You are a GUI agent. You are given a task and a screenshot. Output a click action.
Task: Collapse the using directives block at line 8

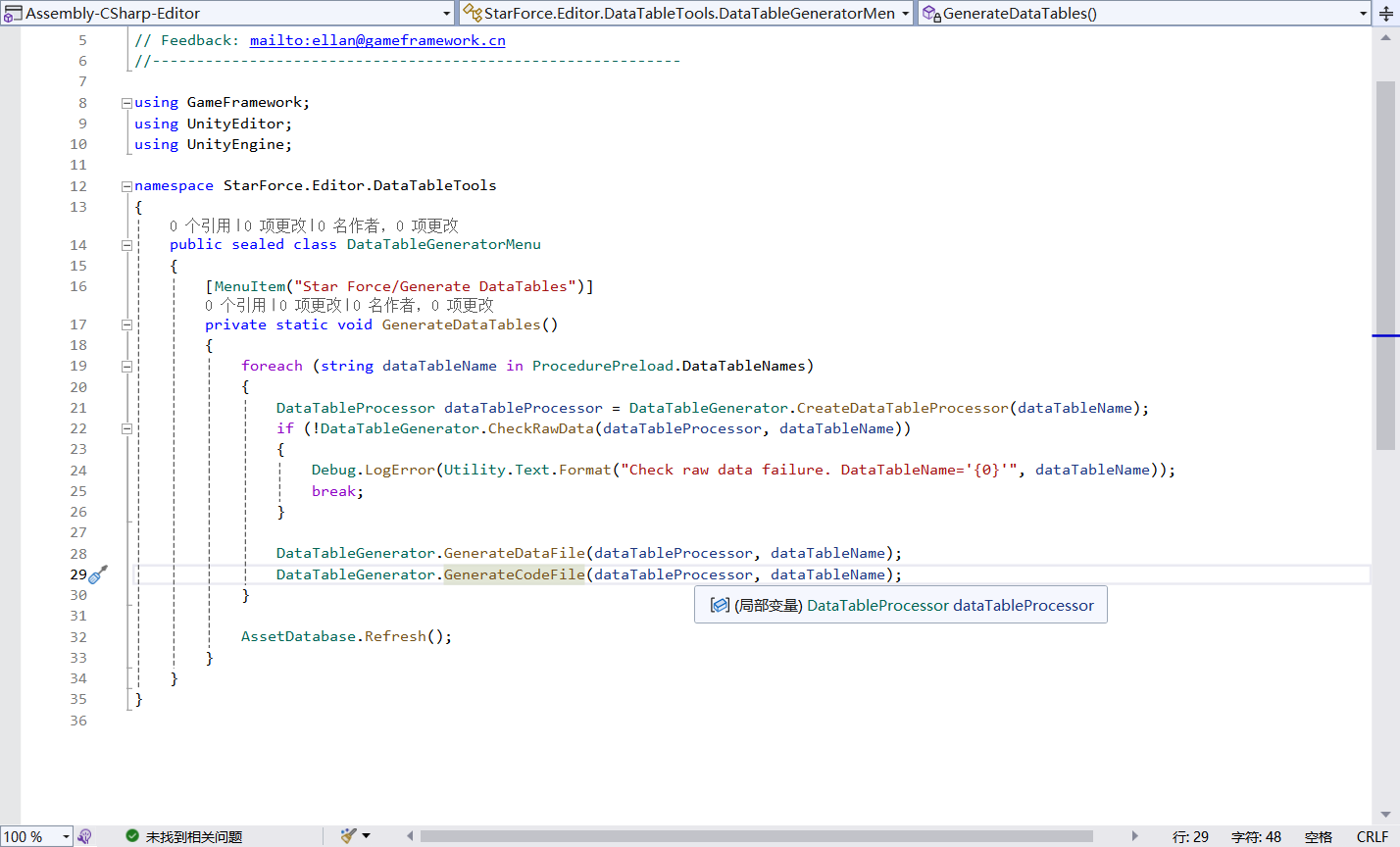click(126, 102)
